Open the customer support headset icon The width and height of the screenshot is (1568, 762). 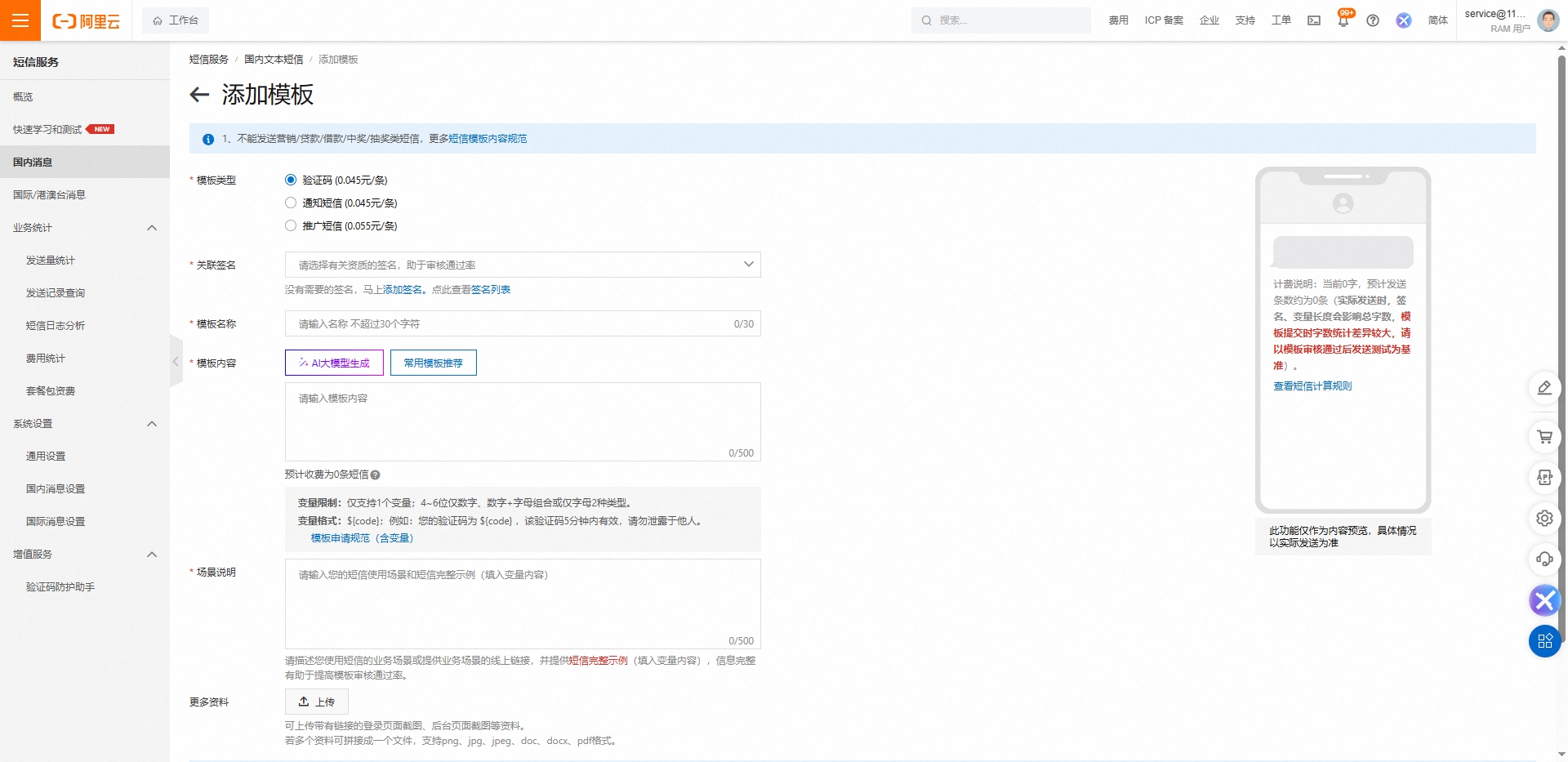pos(1543,559)
